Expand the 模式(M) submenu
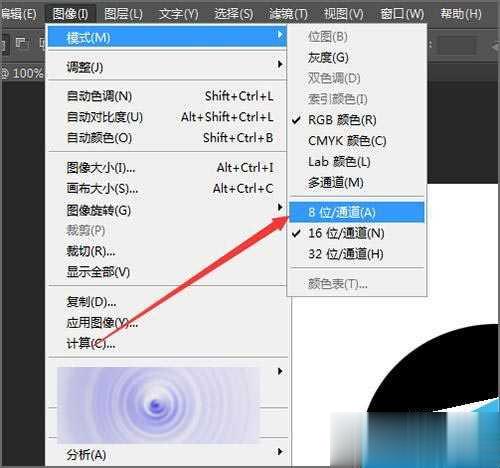500x468 pixels. pos(167,37)
